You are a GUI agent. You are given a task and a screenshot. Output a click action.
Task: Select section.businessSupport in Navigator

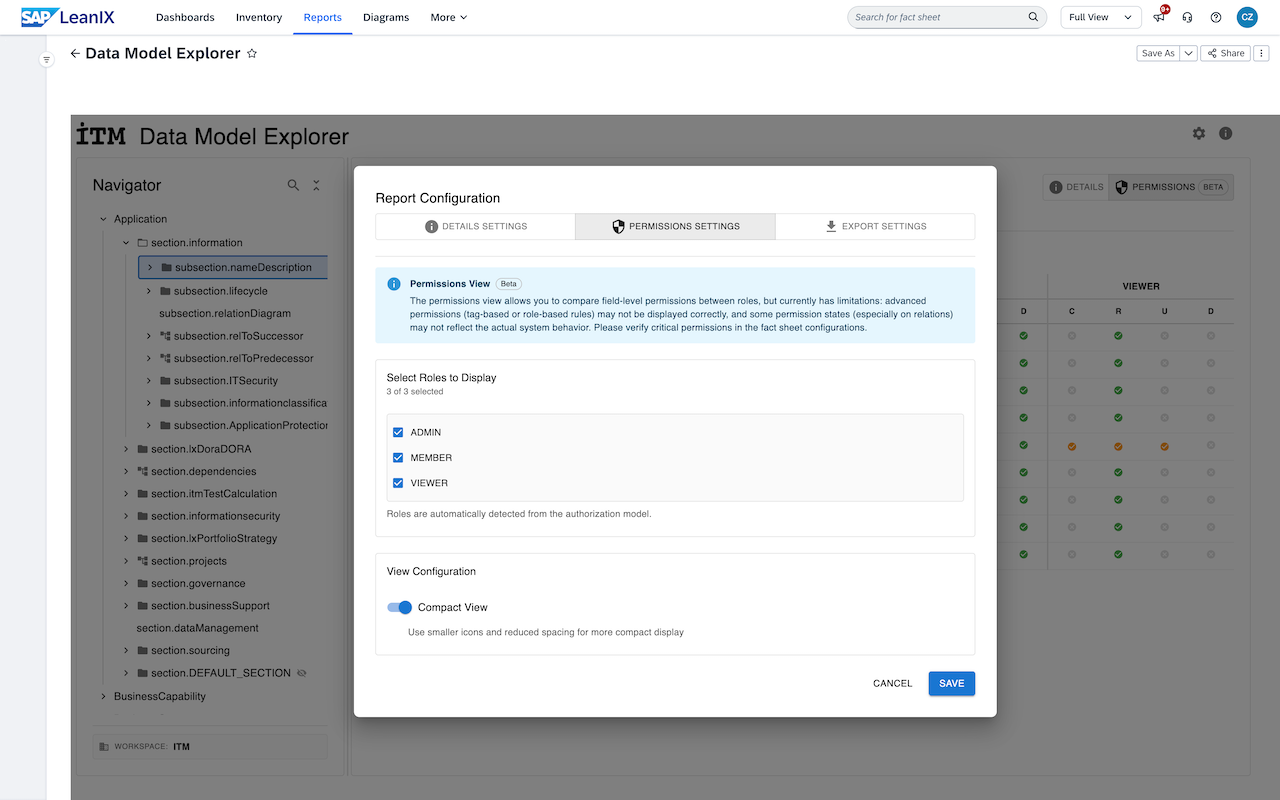(210, 605)
